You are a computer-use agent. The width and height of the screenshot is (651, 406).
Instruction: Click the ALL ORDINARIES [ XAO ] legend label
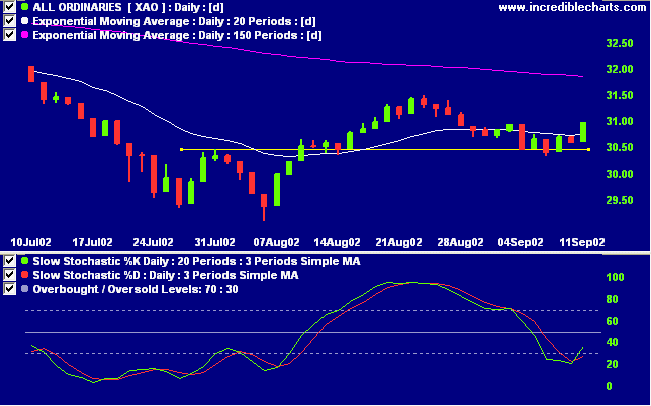(128, 7)
